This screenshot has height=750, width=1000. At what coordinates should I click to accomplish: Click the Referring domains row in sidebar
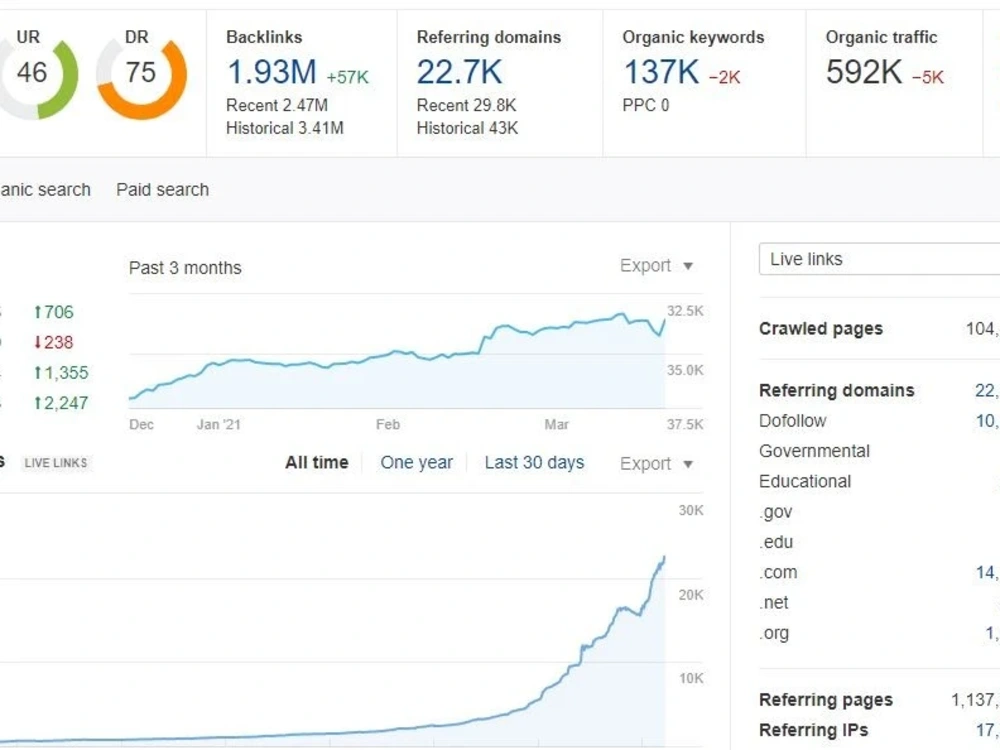pyautogui.click(x=879, y=390)
